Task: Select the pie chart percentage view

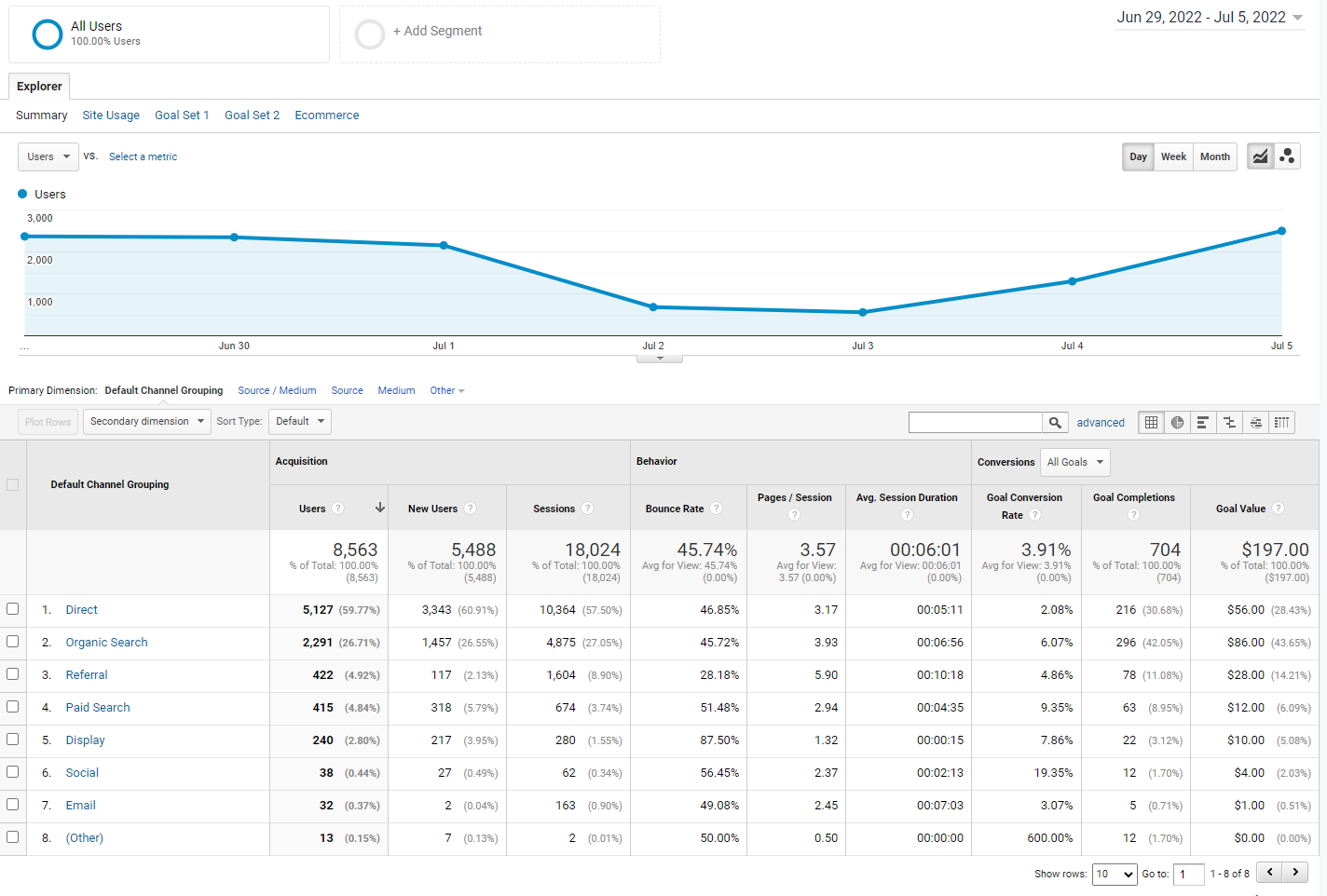Action: 1177,423
